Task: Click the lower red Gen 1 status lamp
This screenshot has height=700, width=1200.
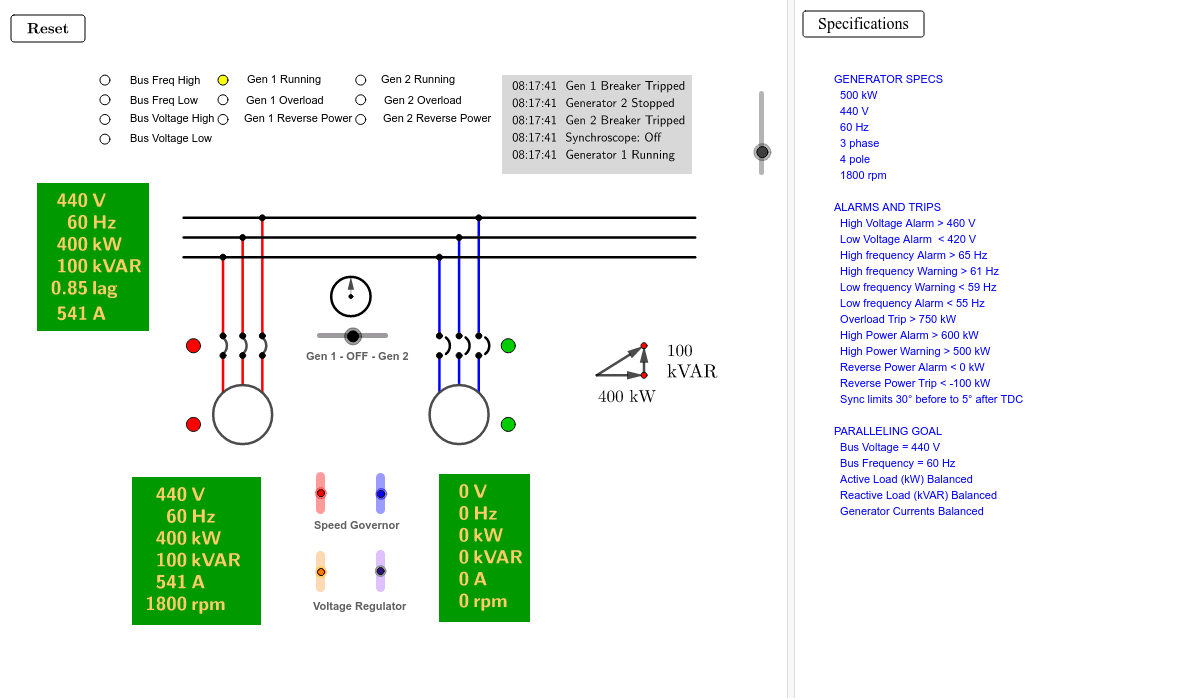Action: tap(193, 424)
